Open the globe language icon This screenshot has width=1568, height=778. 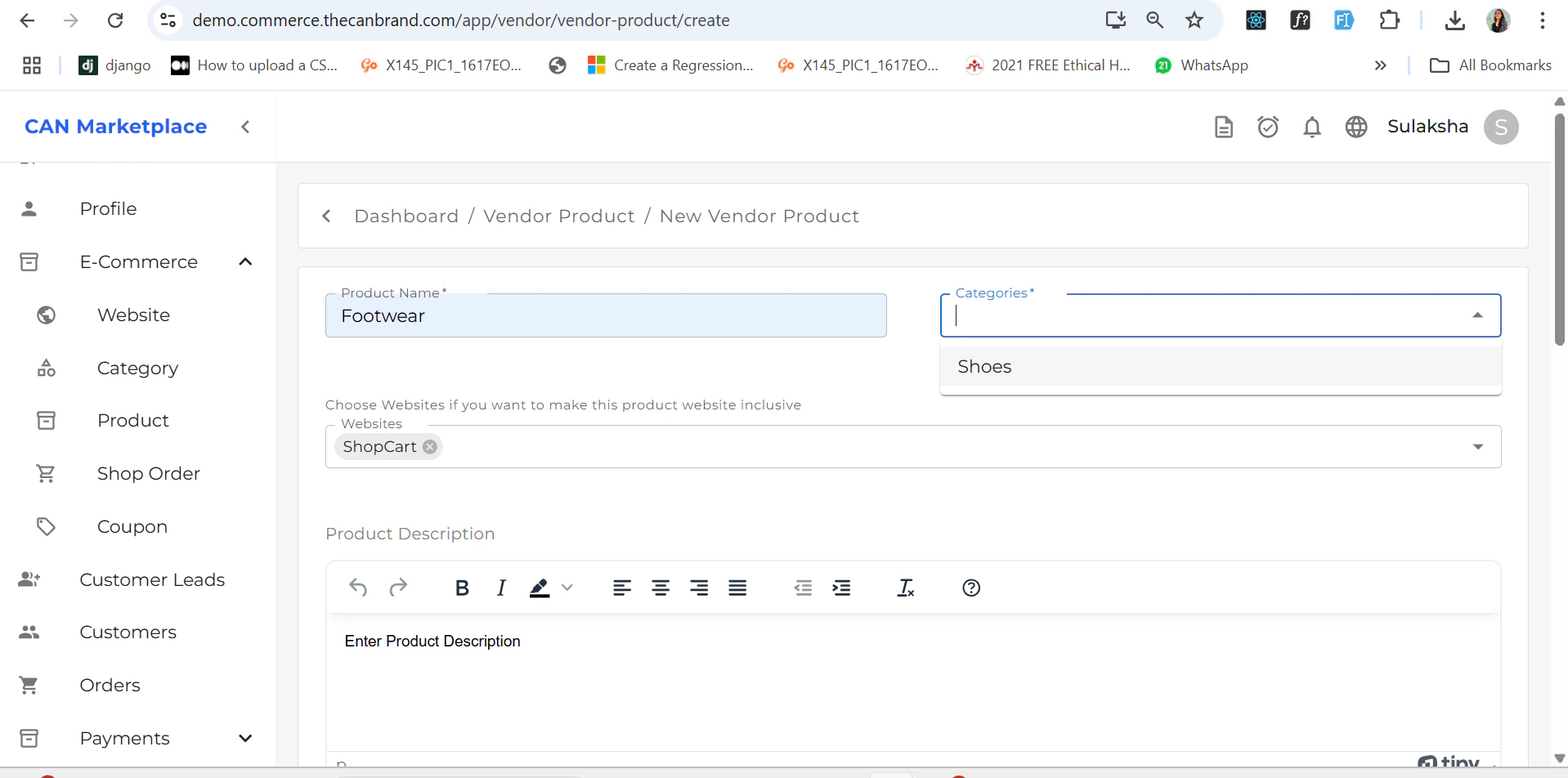[1356, 127]
